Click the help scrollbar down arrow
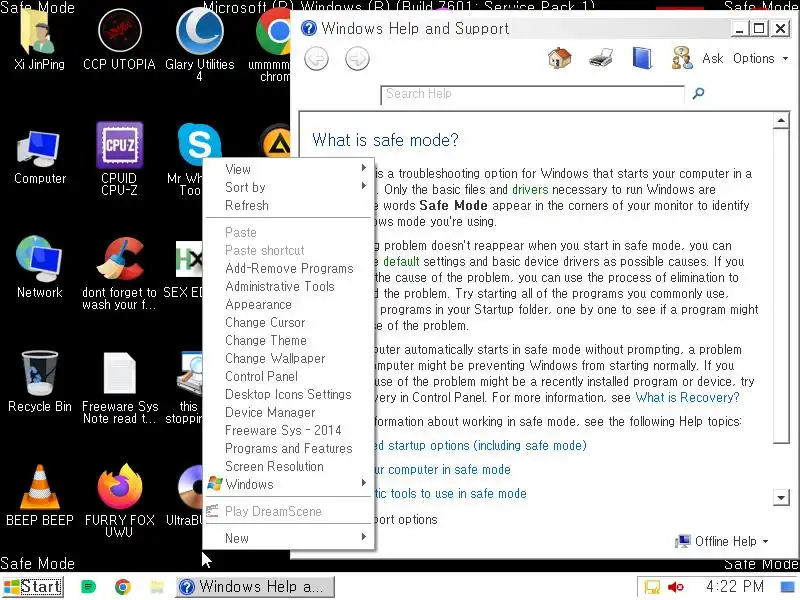Viewport: 800px width, 600px height. (x=781, y=497)
